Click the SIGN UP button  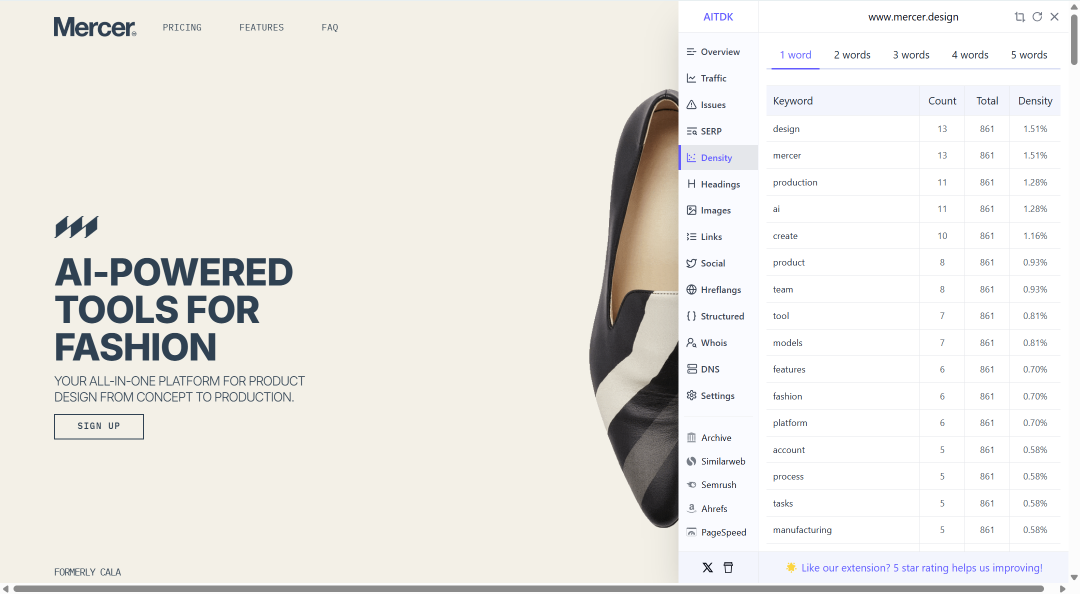pyautogui.click(x=99, y=427)
